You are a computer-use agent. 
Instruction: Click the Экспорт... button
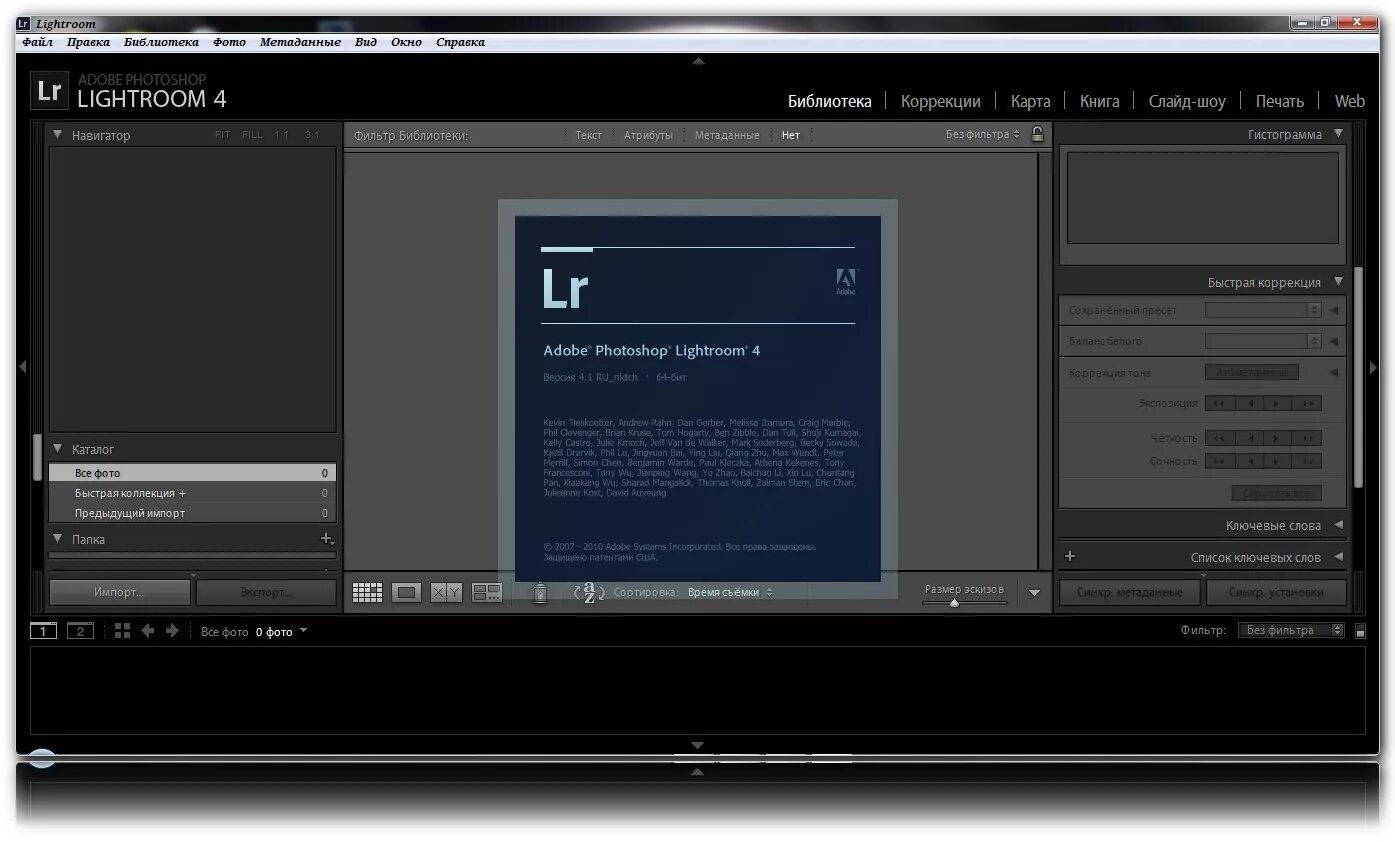(266, 592)
